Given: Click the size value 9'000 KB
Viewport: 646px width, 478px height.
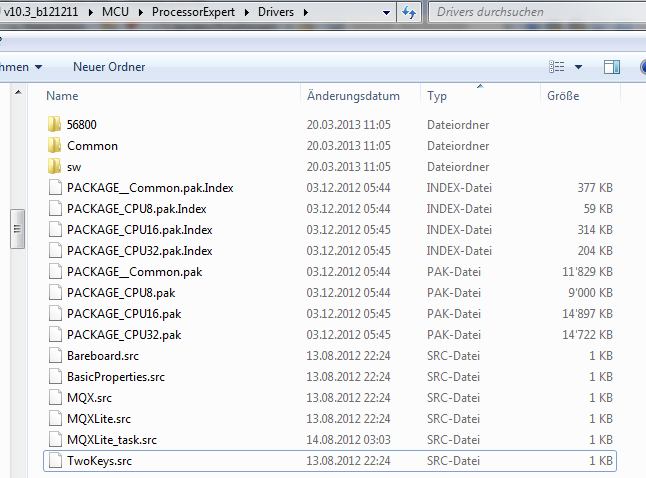Looking at the screenshot, I should tap(590, 293).
